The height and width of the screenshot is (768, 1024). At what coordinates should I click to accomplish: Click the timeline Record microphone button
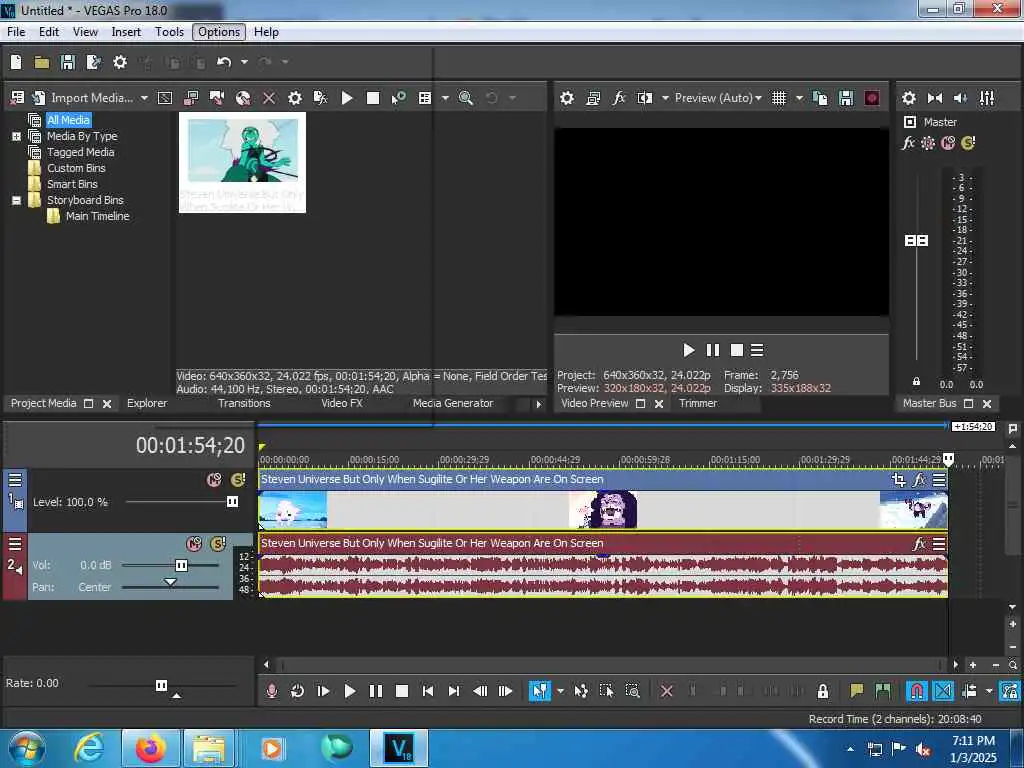coord(272,691)
